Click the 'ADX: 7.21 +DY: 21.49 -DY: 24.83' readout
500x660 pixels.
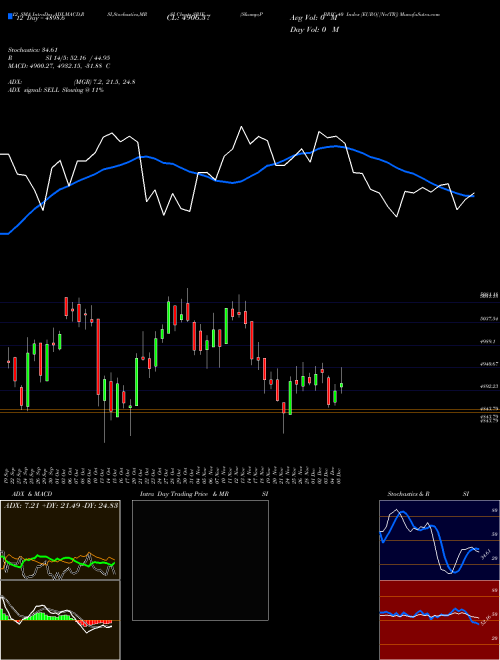click(x=61, y=505)
